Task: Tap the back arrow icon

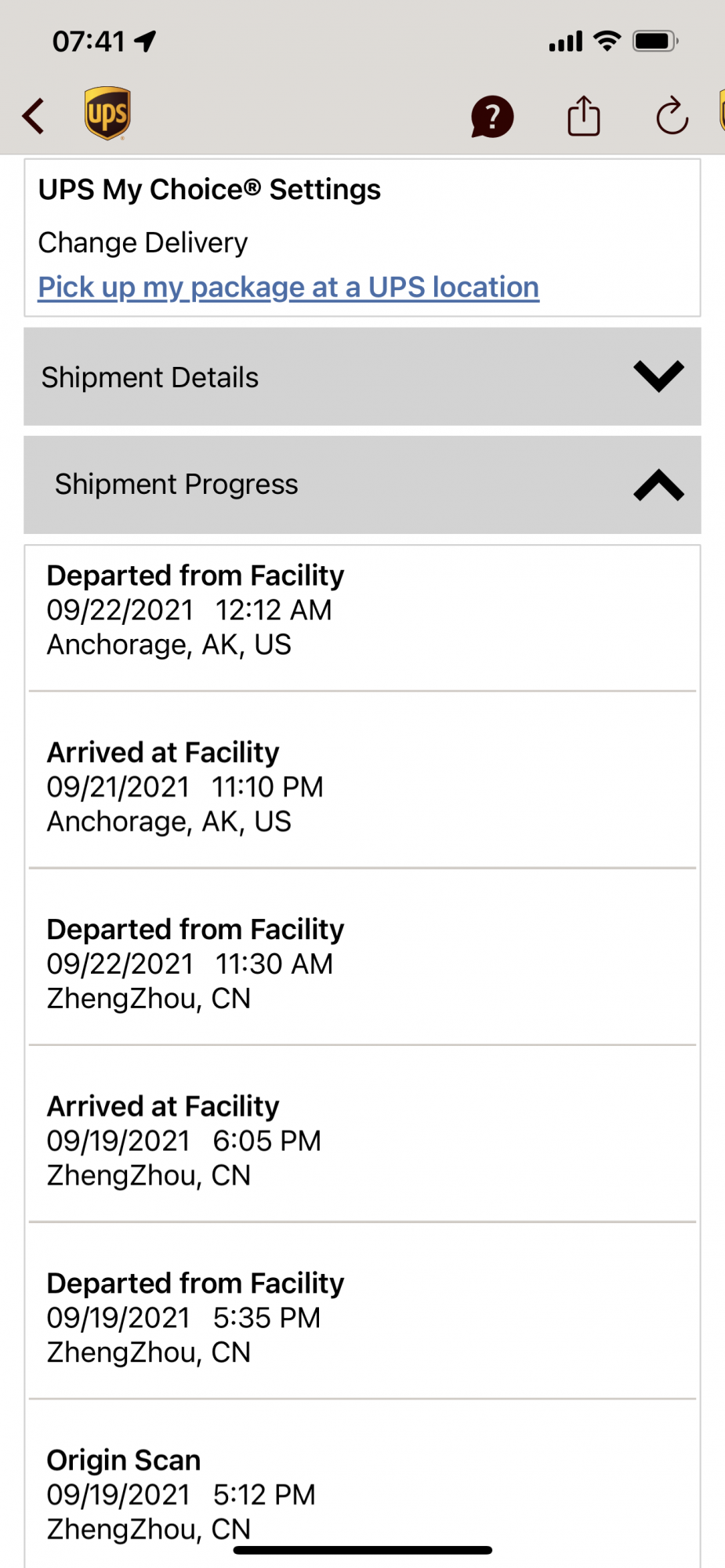Action: pyautogui.click(x=34, y=117)
